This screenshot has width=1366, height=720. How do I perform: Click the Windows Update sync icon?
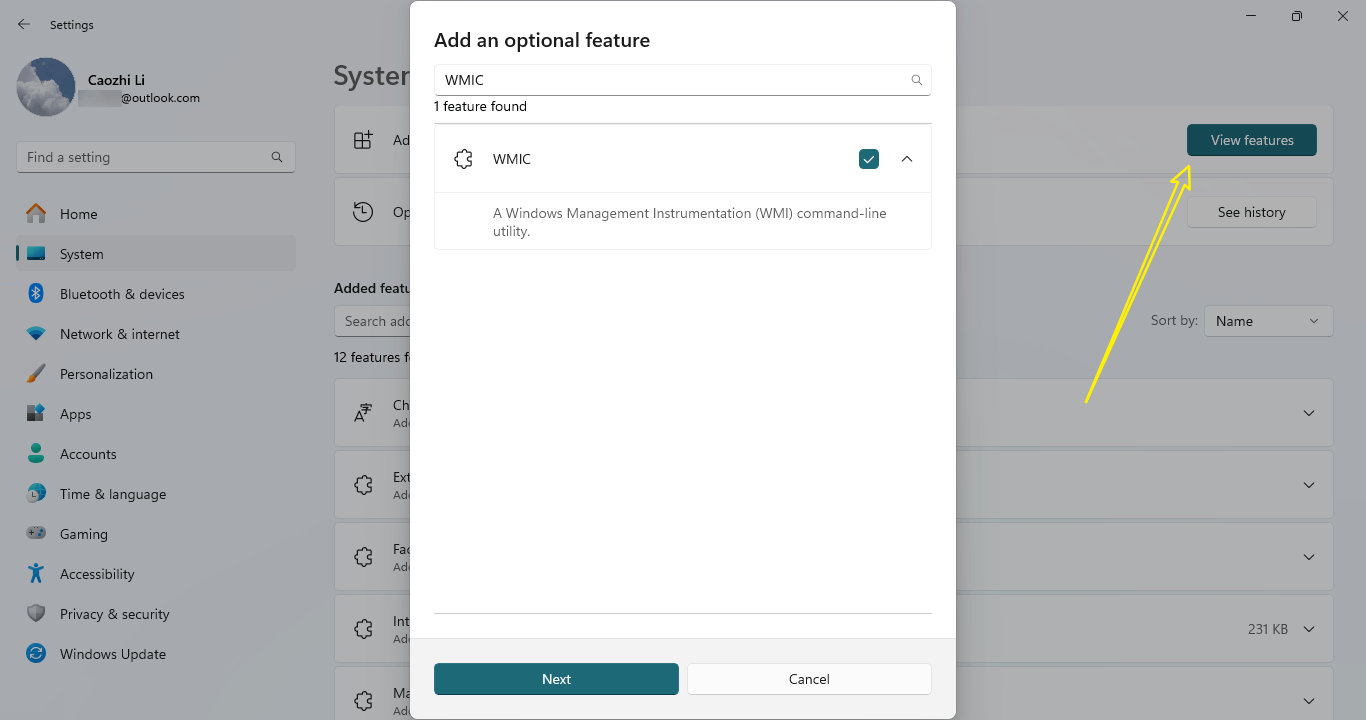(x=36, y=654)
